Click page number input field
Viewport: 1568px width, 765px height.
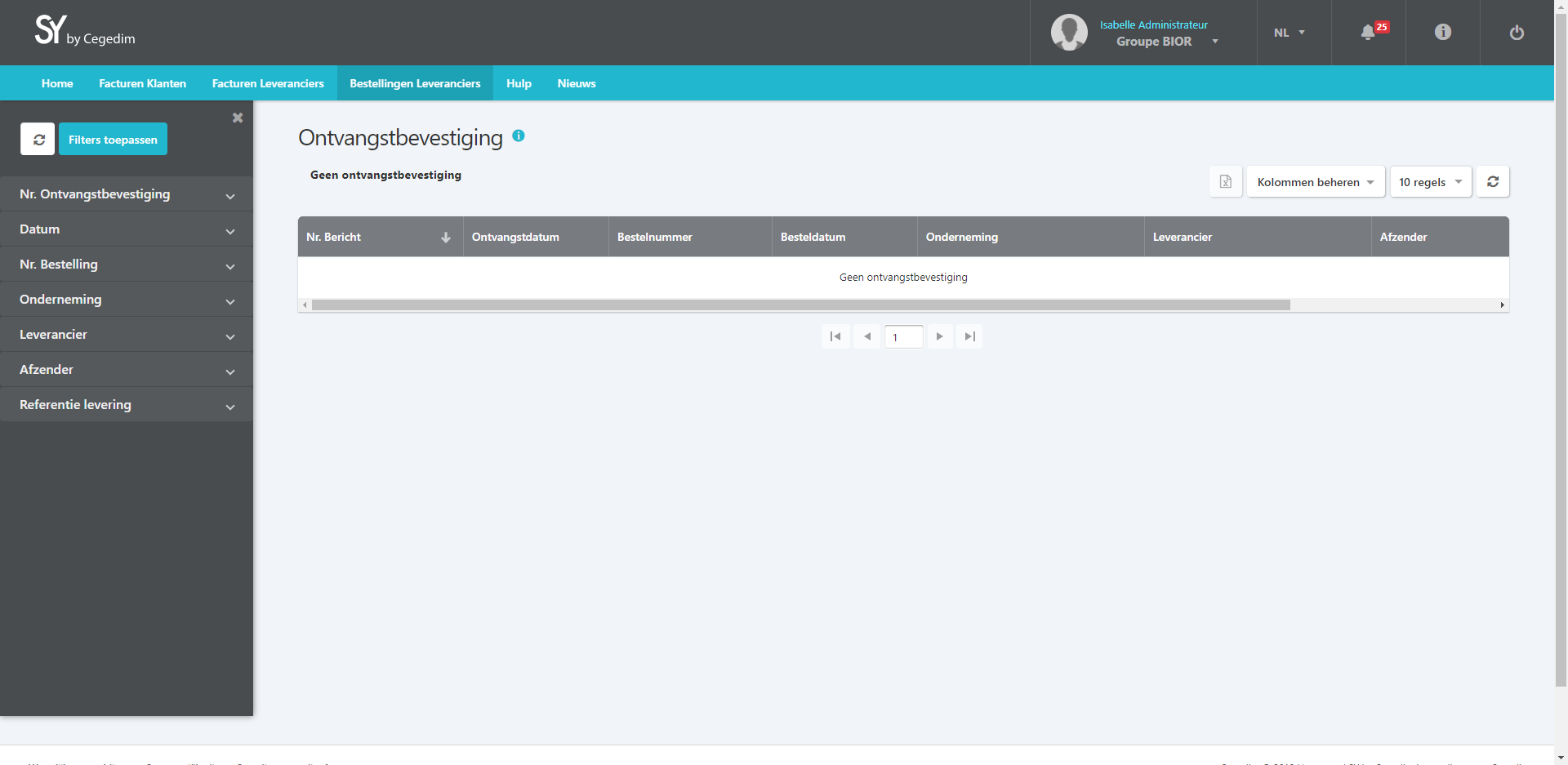point(903,336)
